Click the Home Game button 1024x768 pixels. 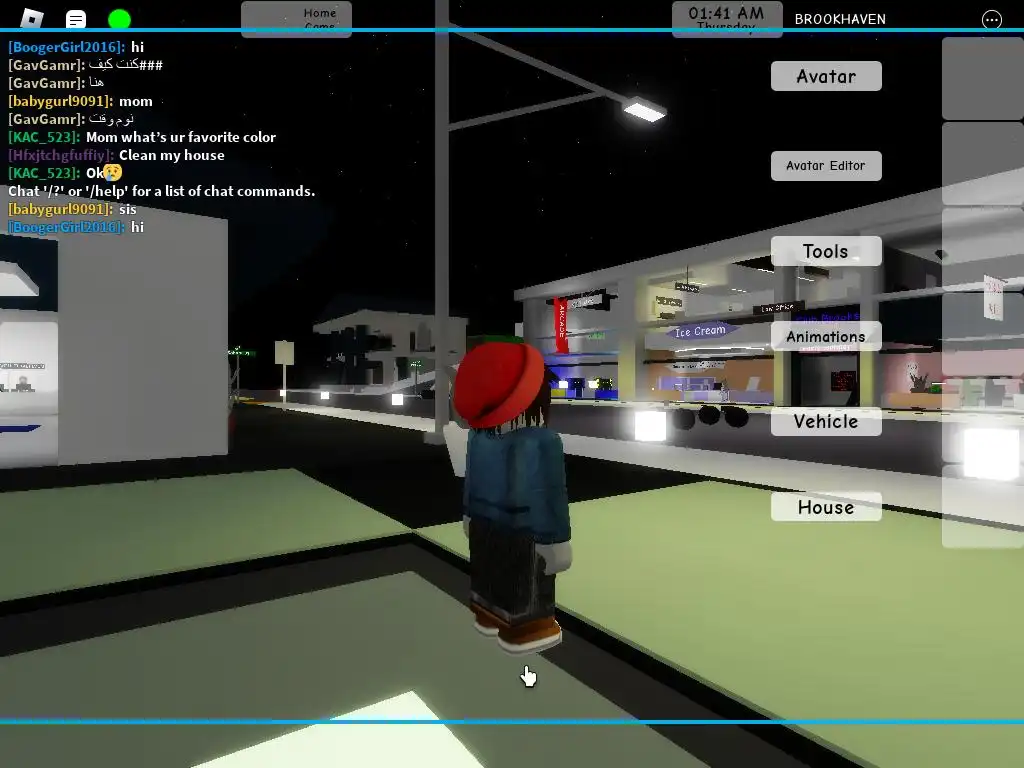pyautogui.click(x=296, y=18)
